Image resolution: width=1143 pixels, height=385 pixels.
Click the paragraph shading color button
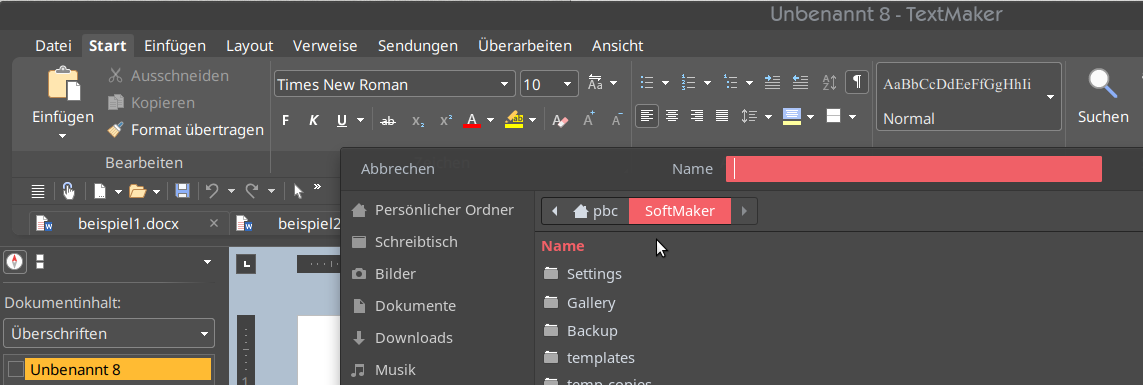(792, 116)
